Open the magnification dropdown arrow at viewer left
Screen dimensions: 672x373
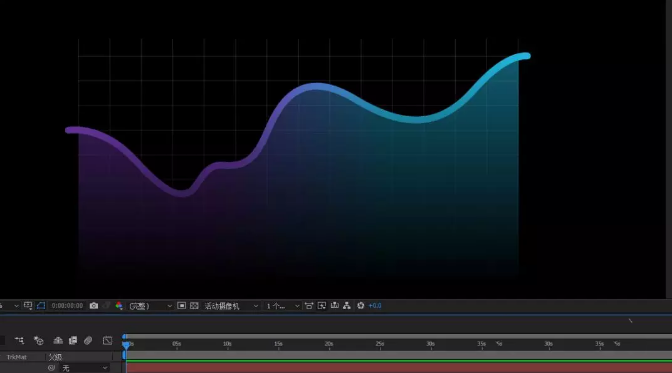[16, 306]
